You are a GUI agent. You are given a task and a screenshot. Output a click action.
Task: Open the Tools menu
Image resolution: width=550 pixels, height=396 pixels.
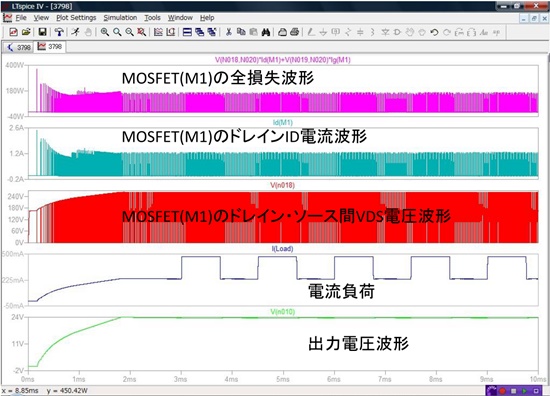click(152, 18)
